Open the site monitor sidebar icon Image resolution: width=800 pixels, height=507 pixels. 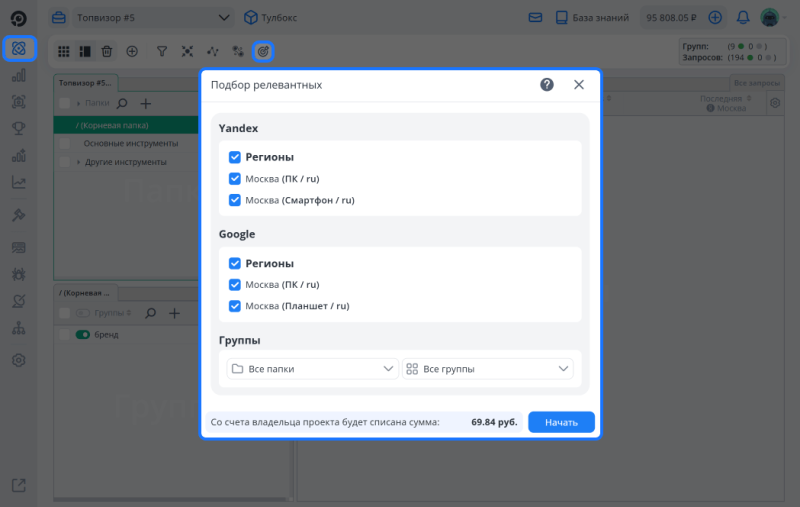click(x=19, y=248)
